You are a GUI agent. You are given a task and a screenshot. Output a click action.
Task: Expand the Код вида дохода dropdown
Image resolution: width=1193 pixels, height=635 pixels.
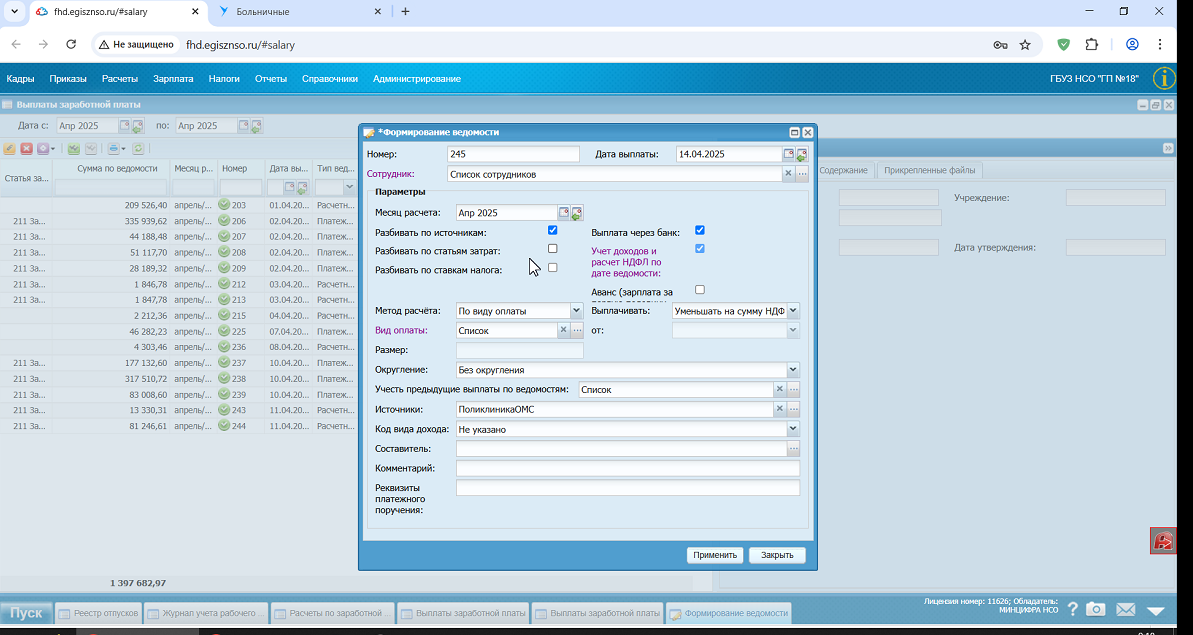coord(793,429)
